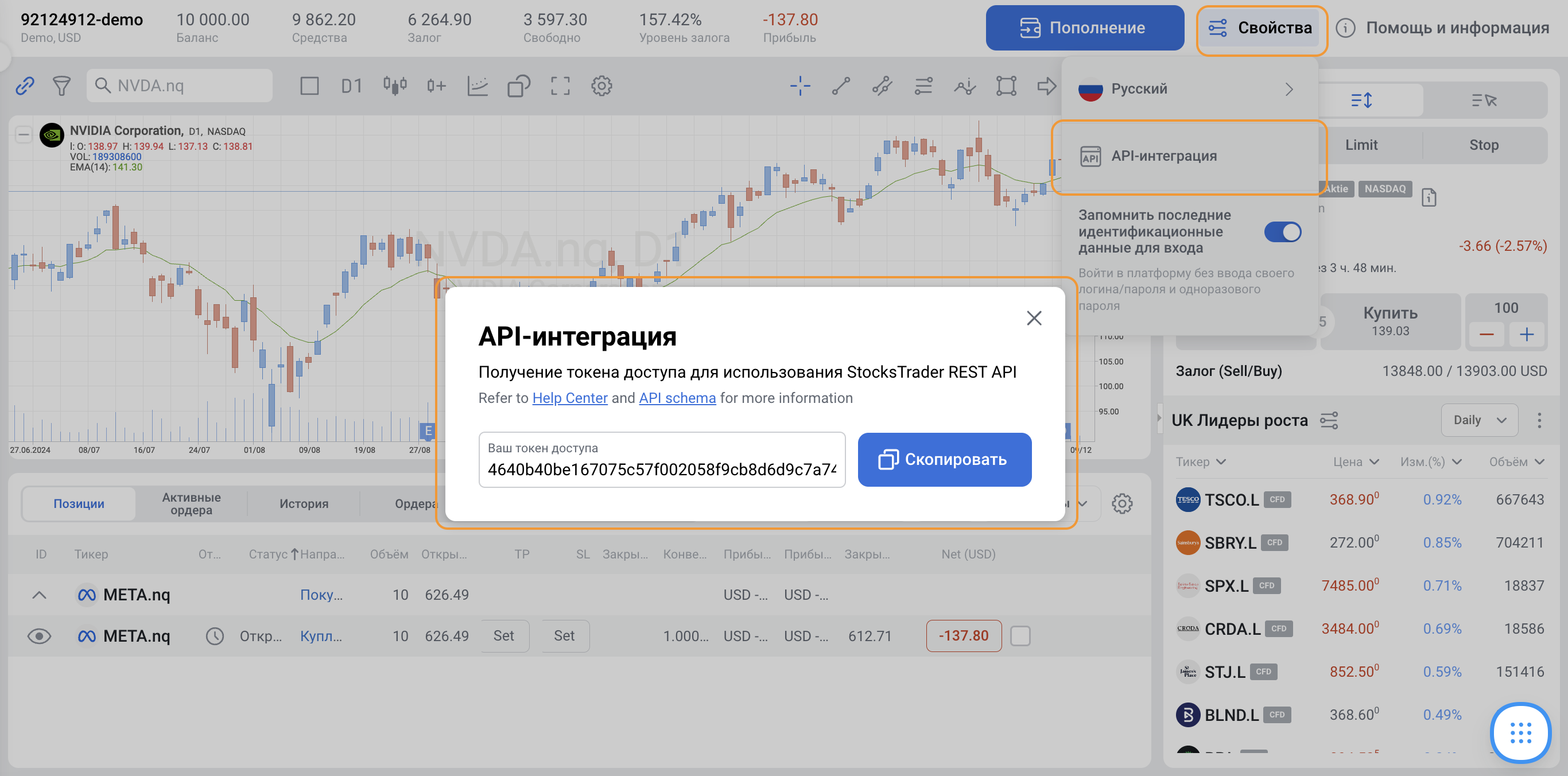The height and width of the screenshot is (776, 1568).
Task: Click the floating apps grid button
Action: click(1520, 732)
